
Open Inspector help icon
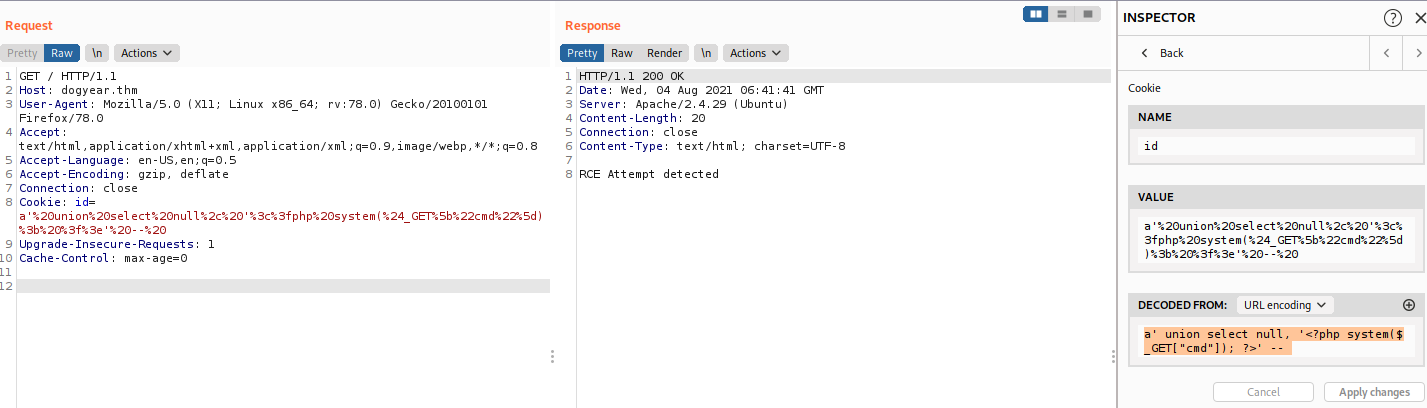(x=1392, y=18)
